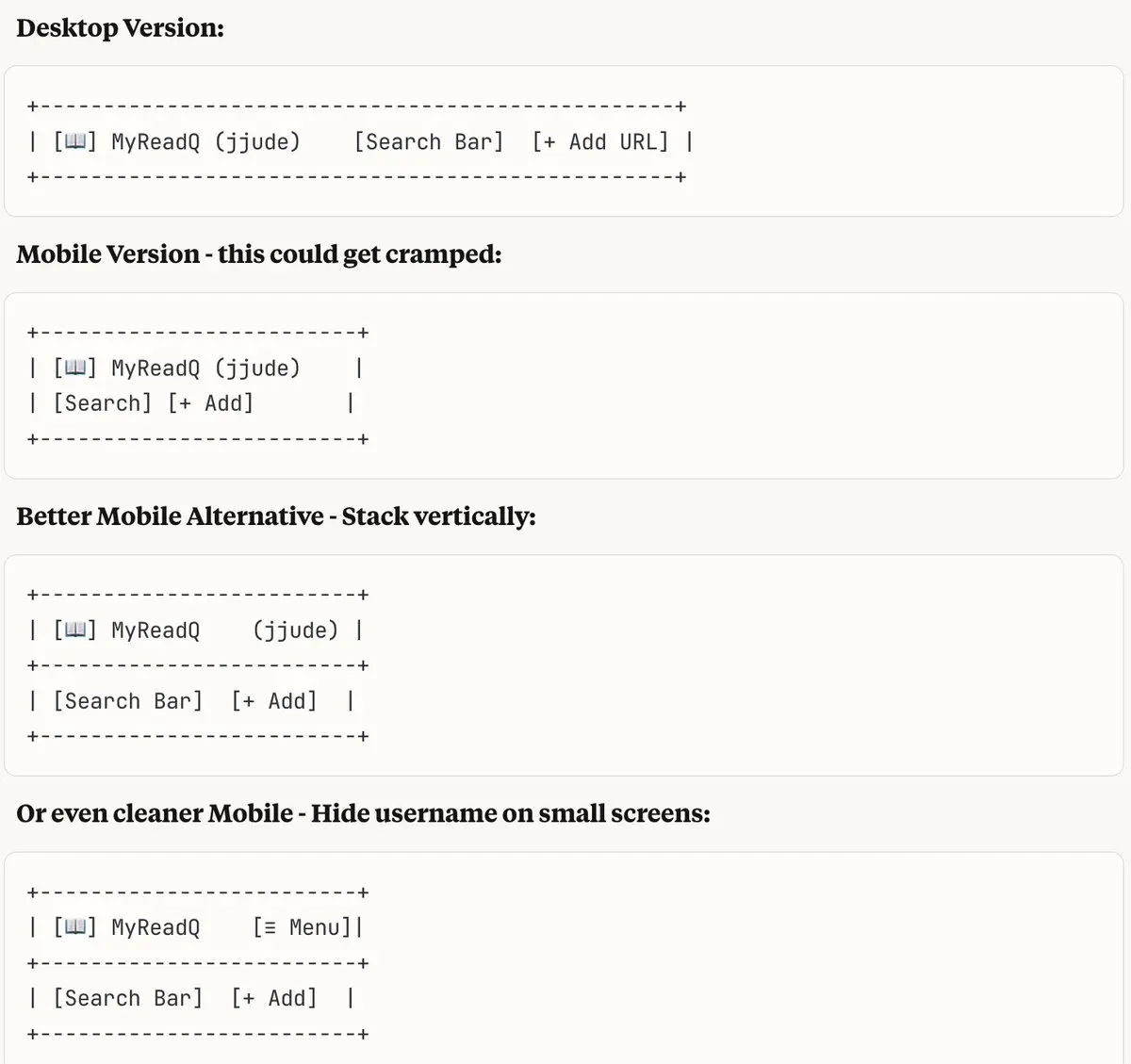Screen dimensions: 1131x1064
Task: Click the "Mobile Version - this could get cramped" heading
Action: coord(259,254)
